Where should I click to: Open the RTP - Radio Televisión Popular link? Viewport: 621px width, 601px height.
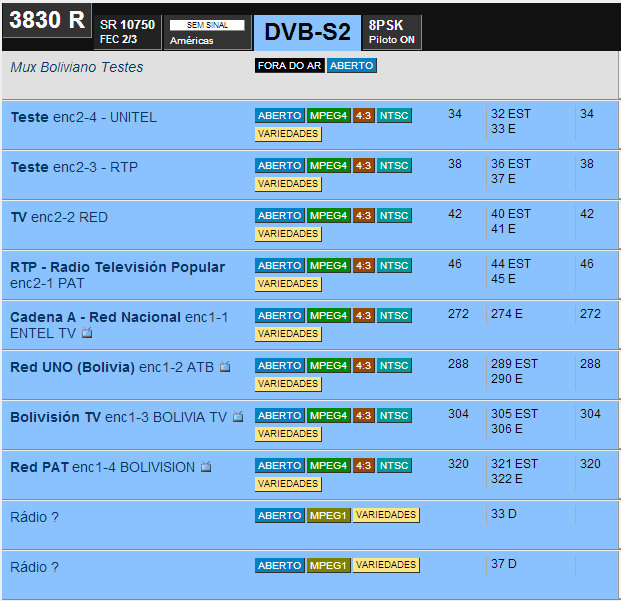tap(117, 267)
